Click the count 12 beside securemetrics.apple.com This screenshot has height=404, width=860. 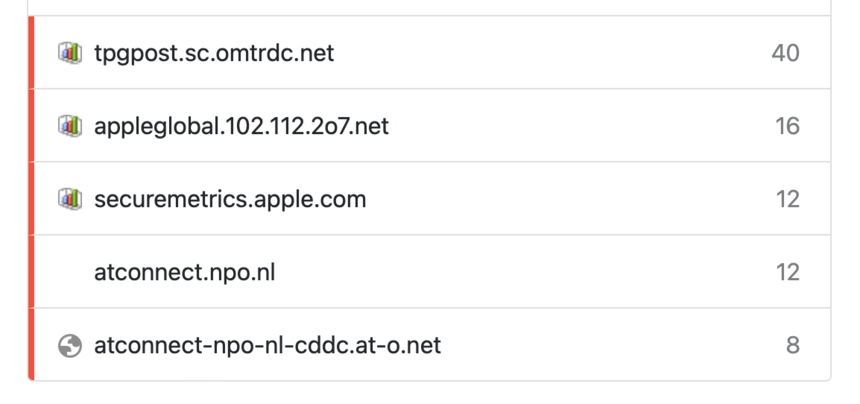[788, 199]
